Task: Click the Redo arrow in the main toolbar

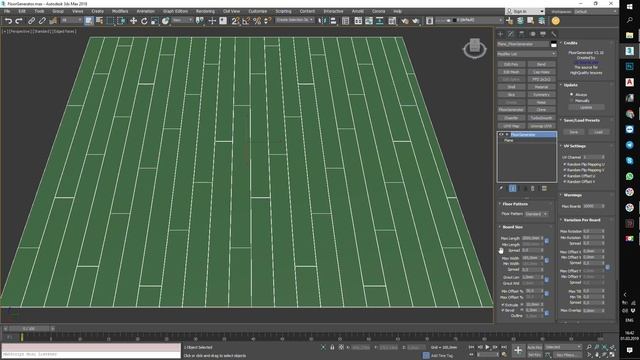Action: (19, 21)
